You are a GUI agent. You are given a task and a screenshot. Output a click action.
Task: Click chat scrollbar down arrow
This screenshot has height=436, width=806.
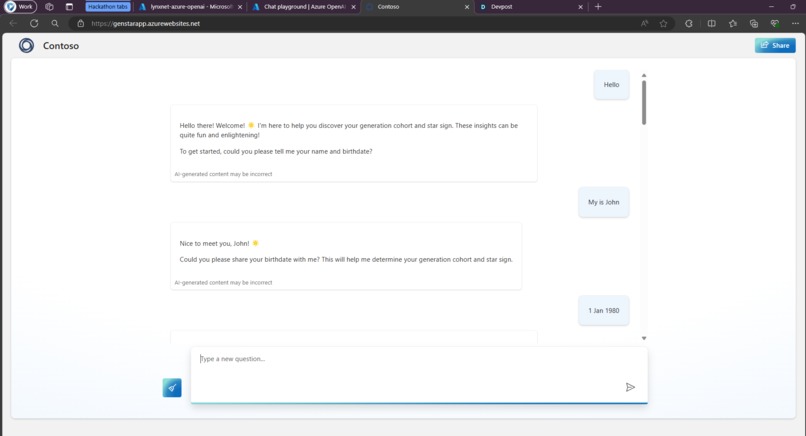coord(644,338)
